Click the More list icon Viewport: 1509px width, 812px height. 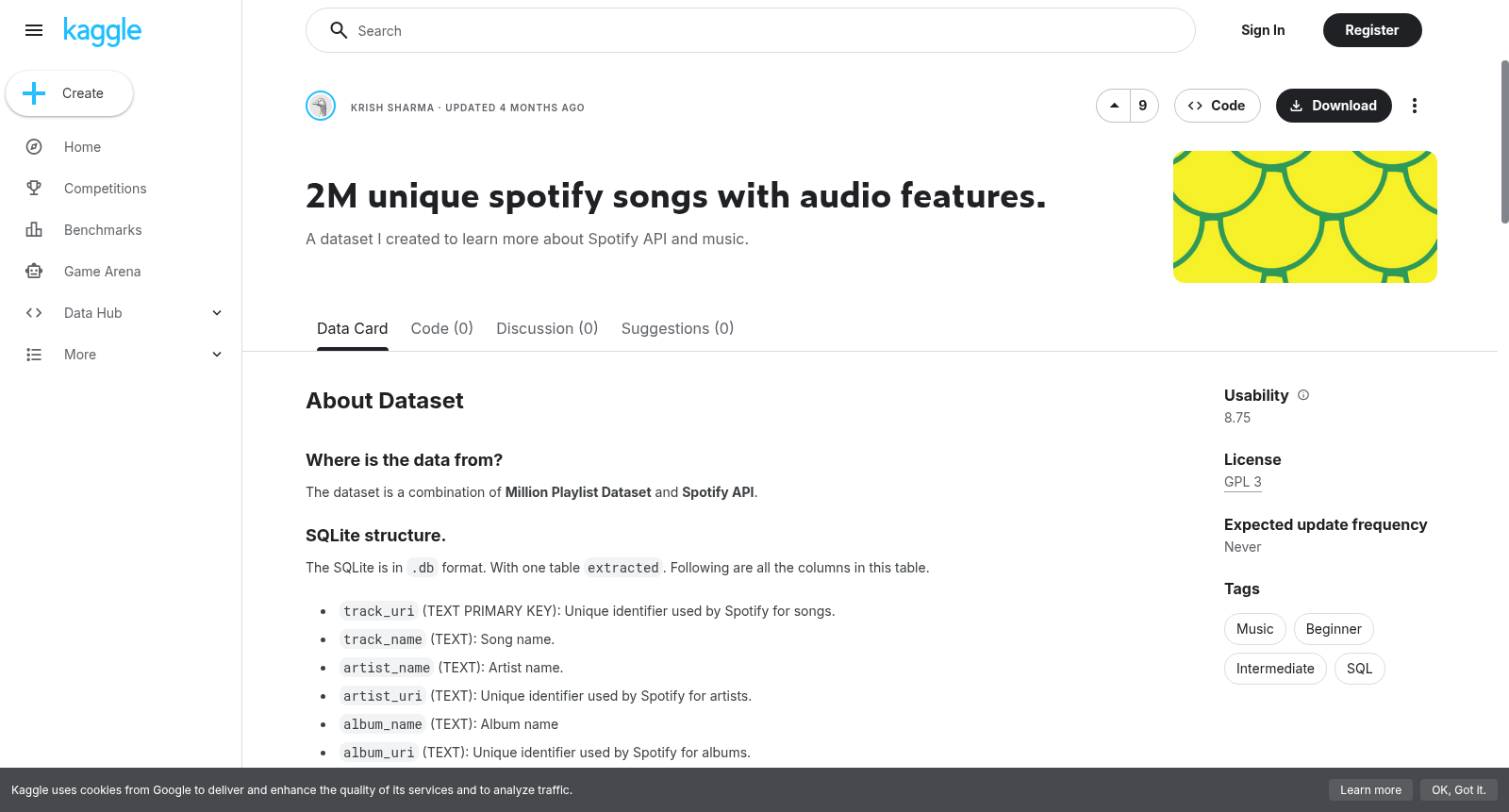click(x=34, y=355)
